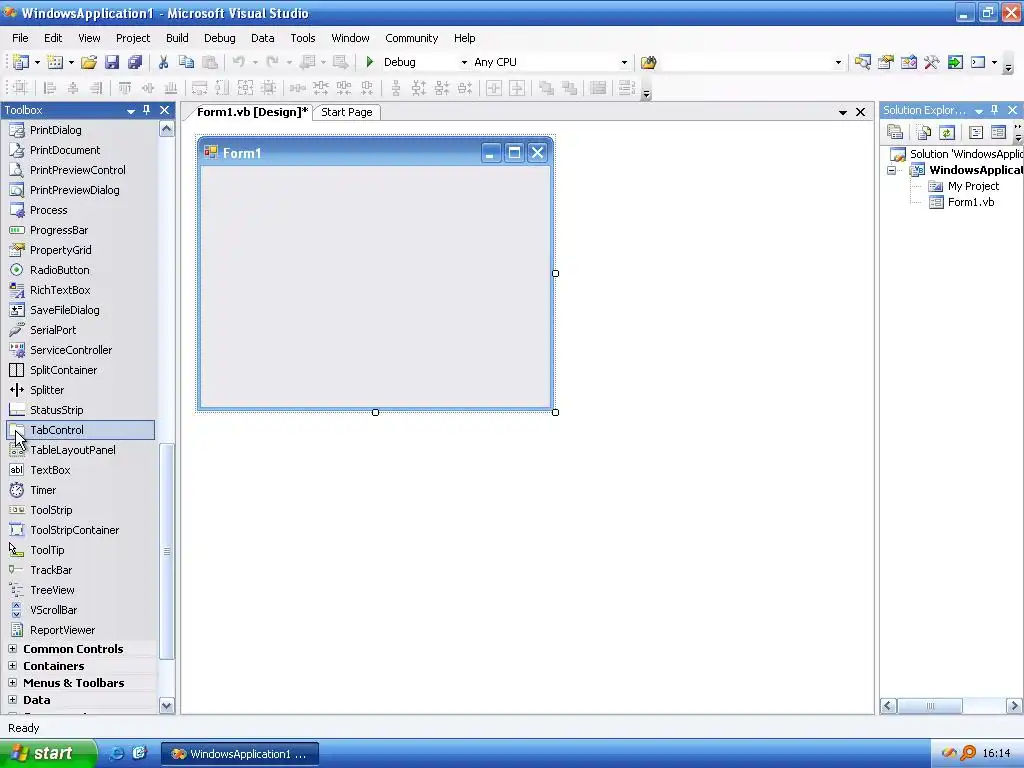Viewport: 1024px width, 768px height.
Task: Click the Toolbox scroll up arrow
Action: (x=167, y=129)
